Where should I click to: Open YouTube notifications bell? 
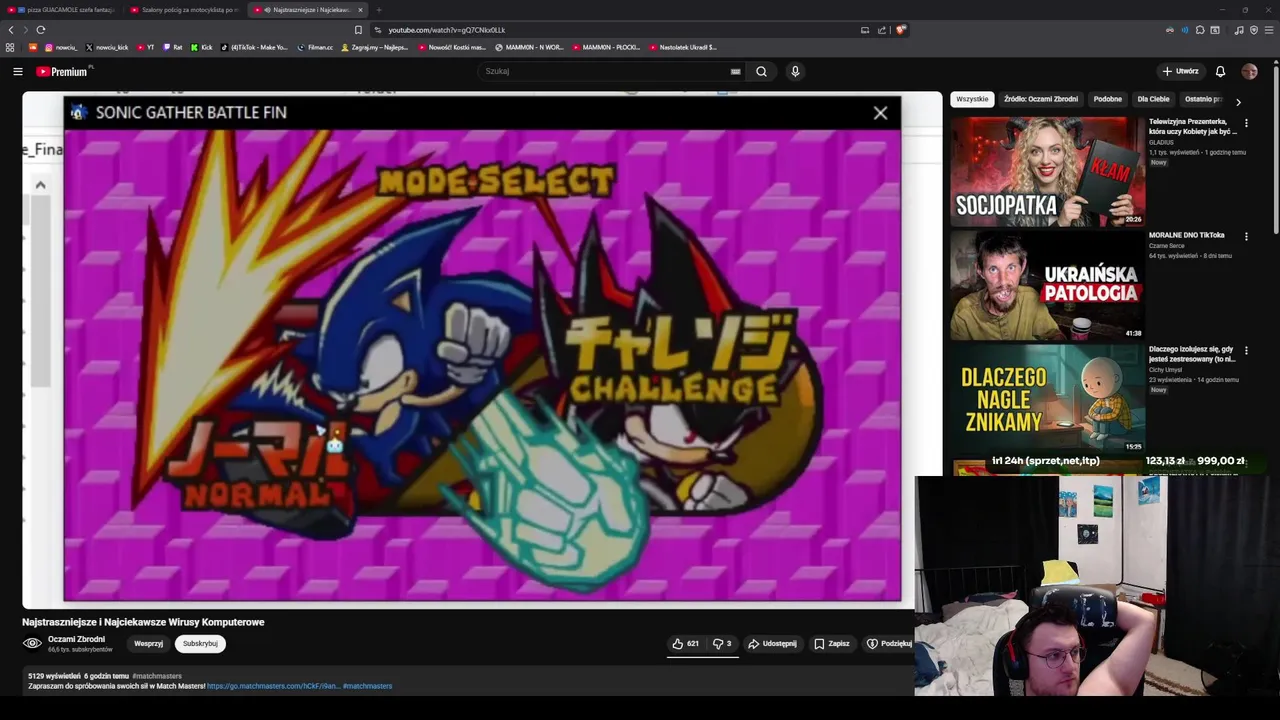(1220, 71)
